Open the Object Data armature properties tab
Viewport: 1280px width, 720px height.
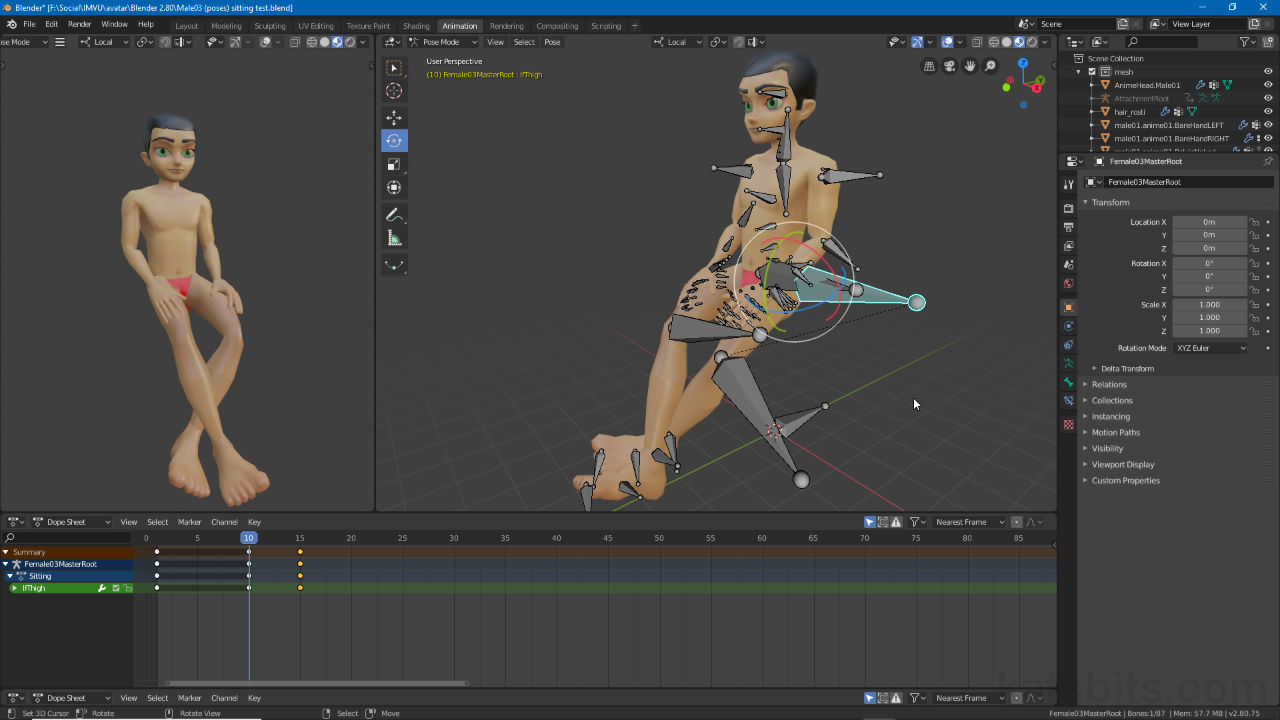click(1068, 363)
